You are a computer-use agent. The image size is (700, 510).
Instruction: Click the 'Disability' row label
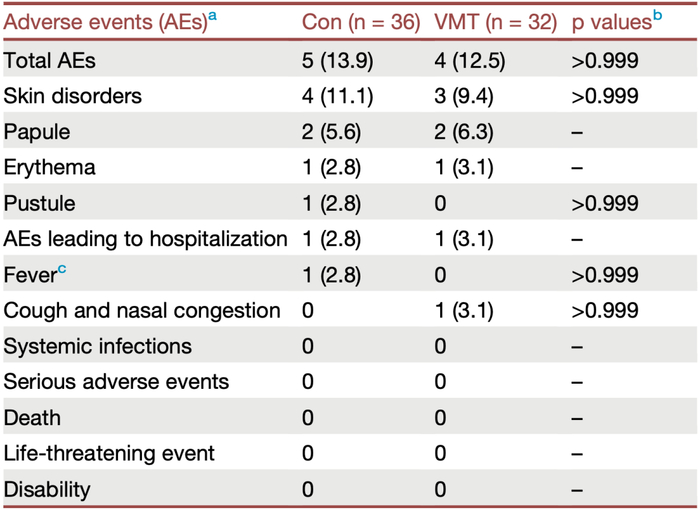point(47,489)
